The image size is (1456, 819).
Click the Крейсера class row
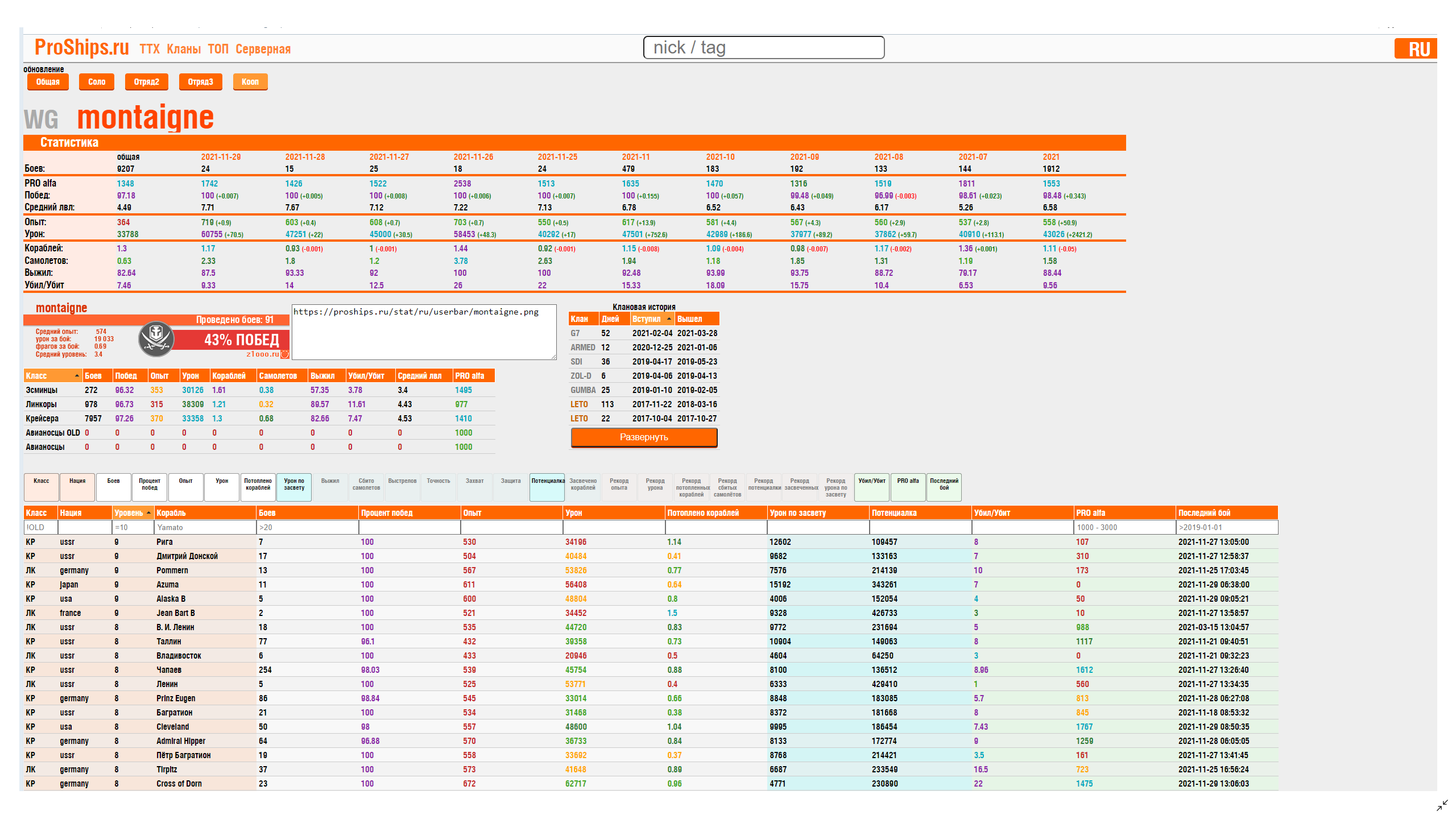[259, 419]
